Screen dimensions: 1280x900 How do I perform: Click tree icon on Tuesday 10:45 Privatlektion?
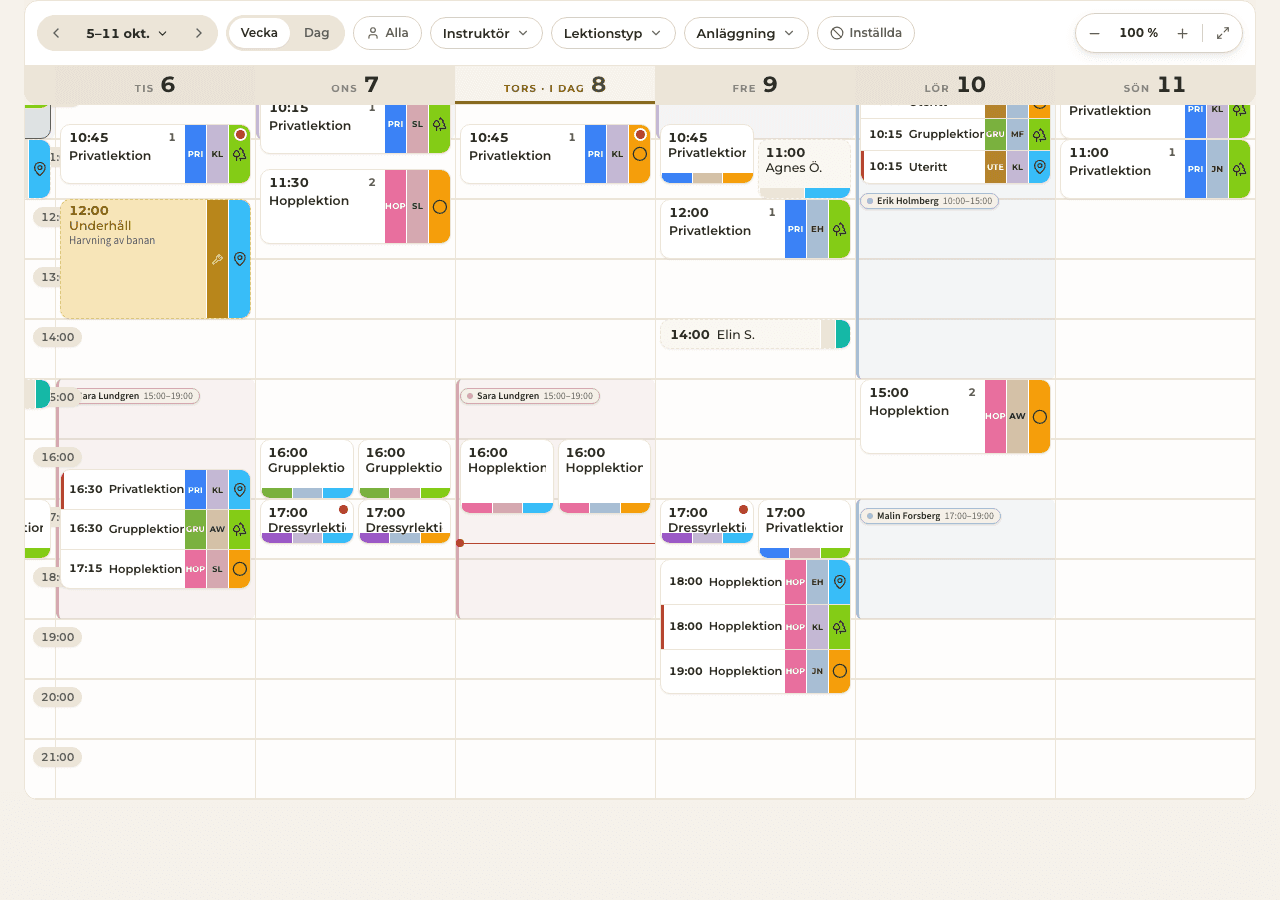tap(239, 154)
